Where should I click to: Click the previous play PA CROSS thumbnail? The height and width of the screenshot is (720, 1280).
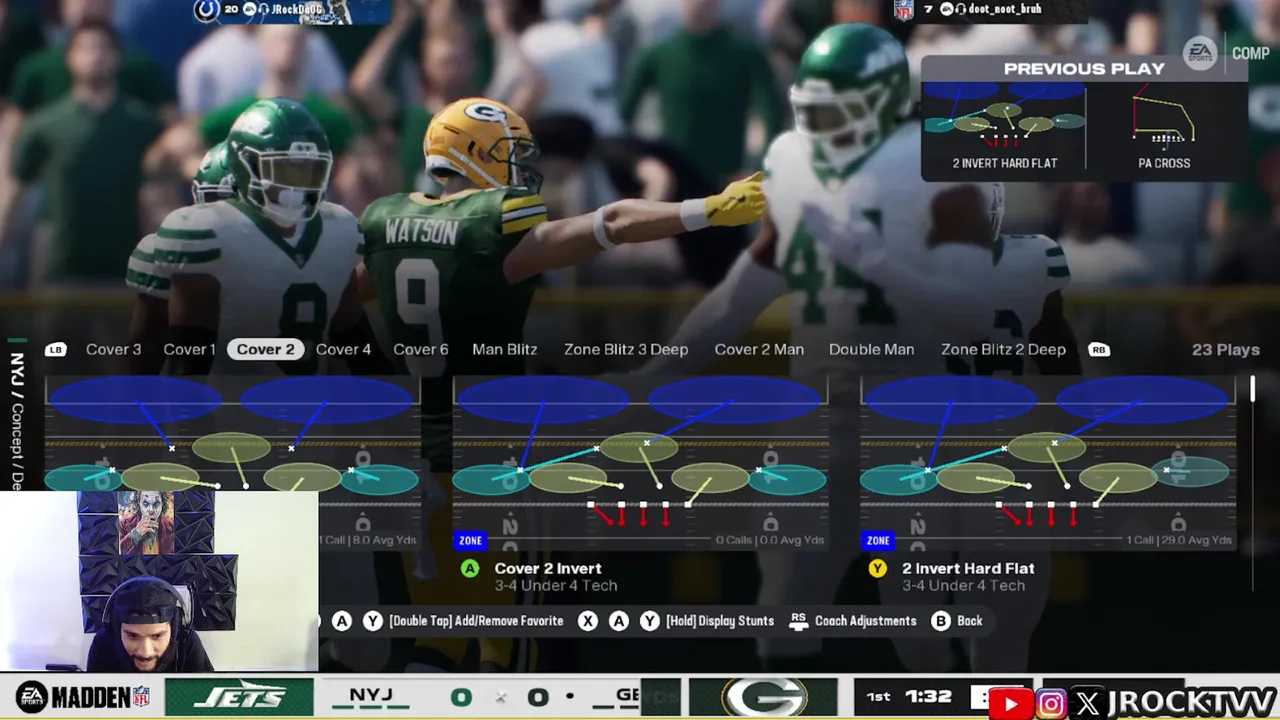pos(1164,126)
